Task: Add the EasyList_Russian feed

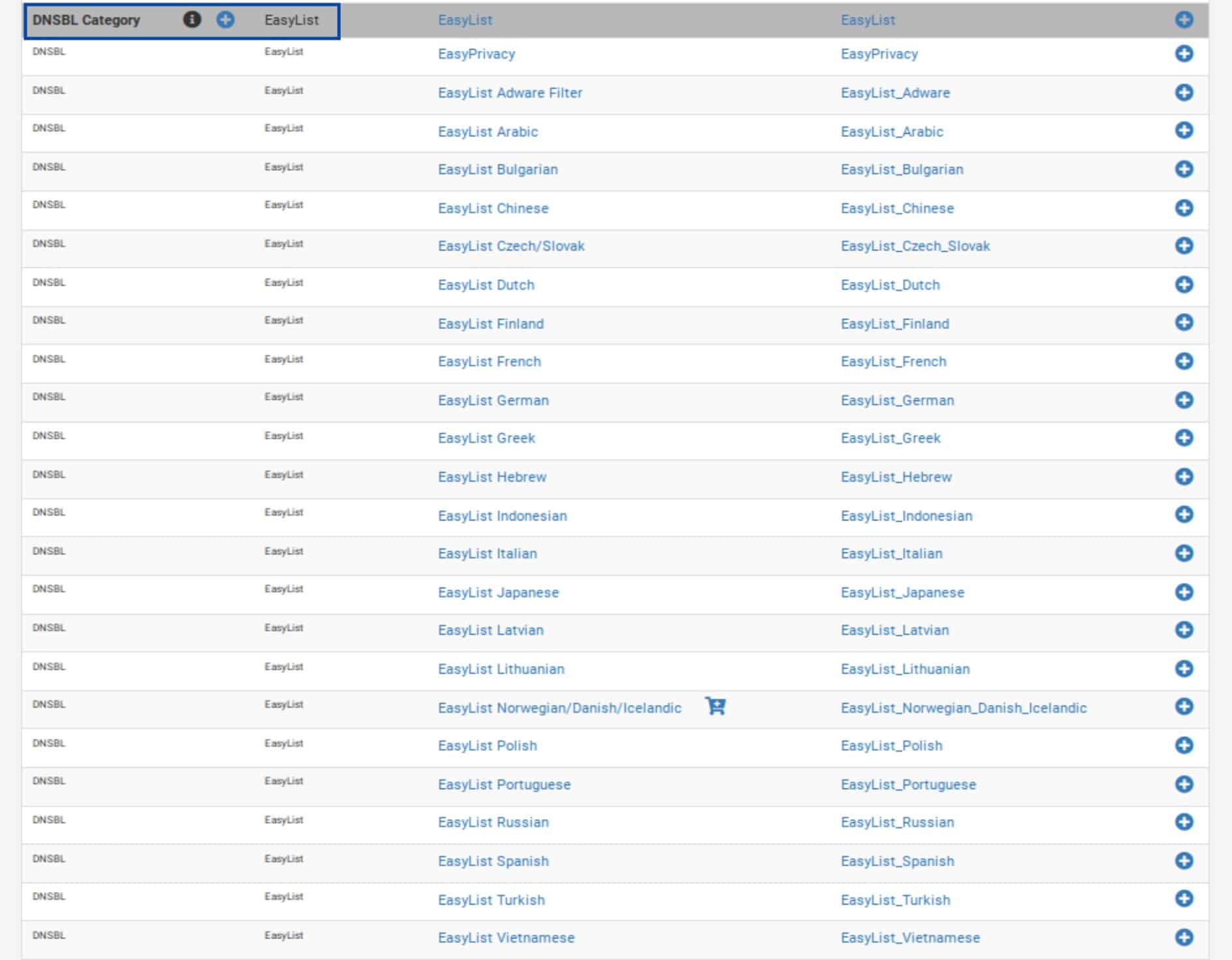Action: tap(1184, 822)
